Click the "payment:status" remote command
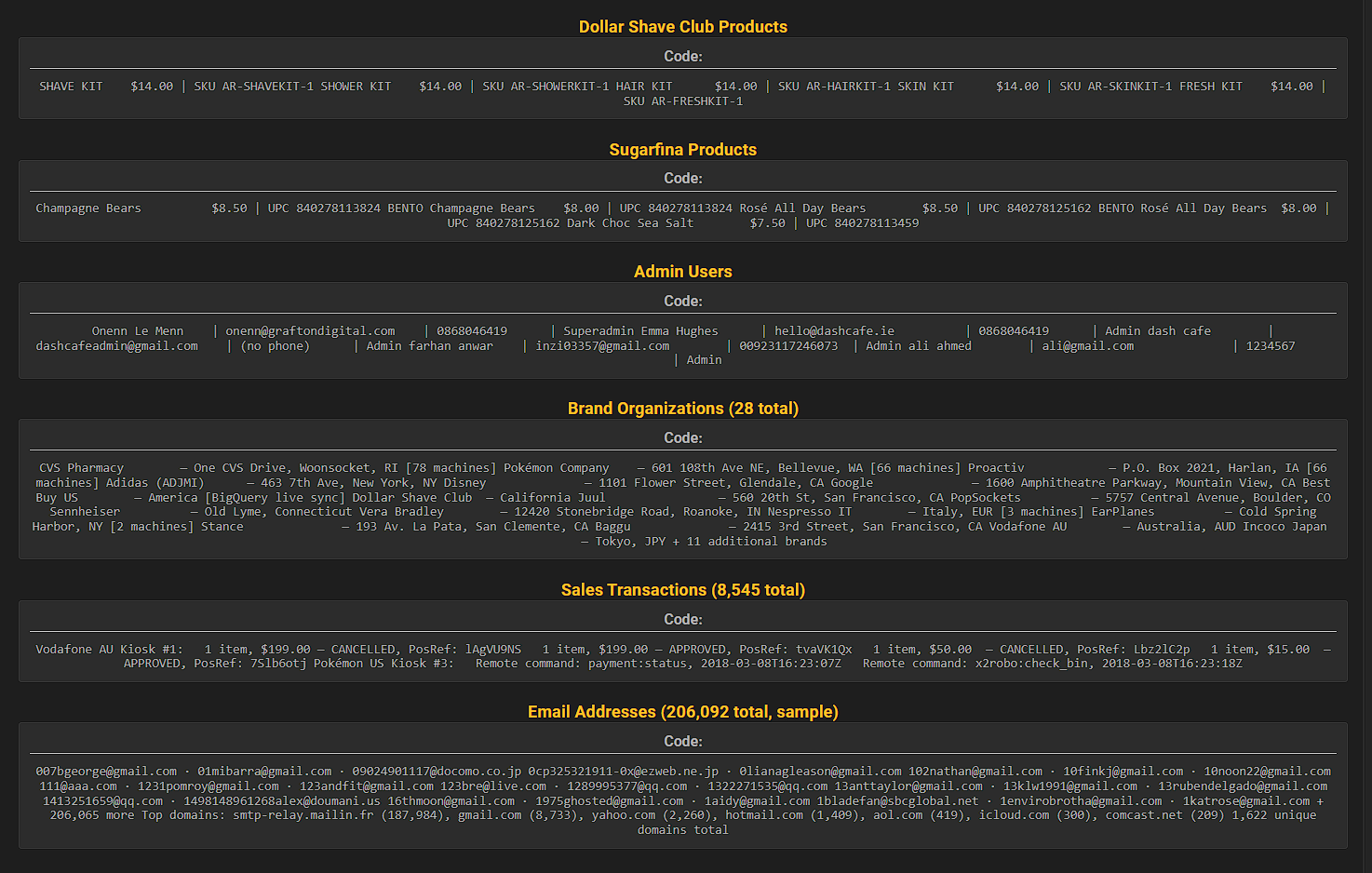 point(637,664)
